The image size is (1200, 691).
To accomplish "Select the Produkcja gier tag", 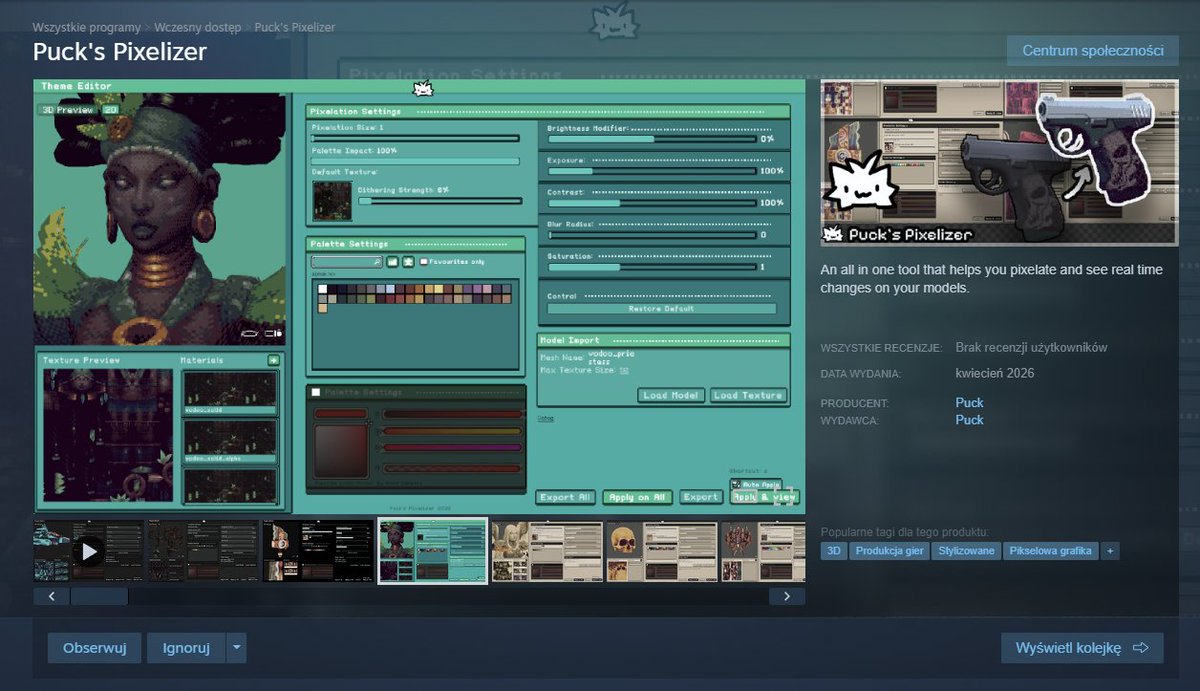I will 890,551.
